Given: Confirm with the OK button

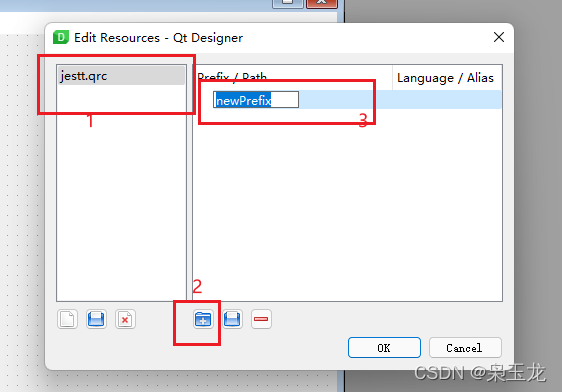Looking at the screenshot, I should (x=384, y=348).
